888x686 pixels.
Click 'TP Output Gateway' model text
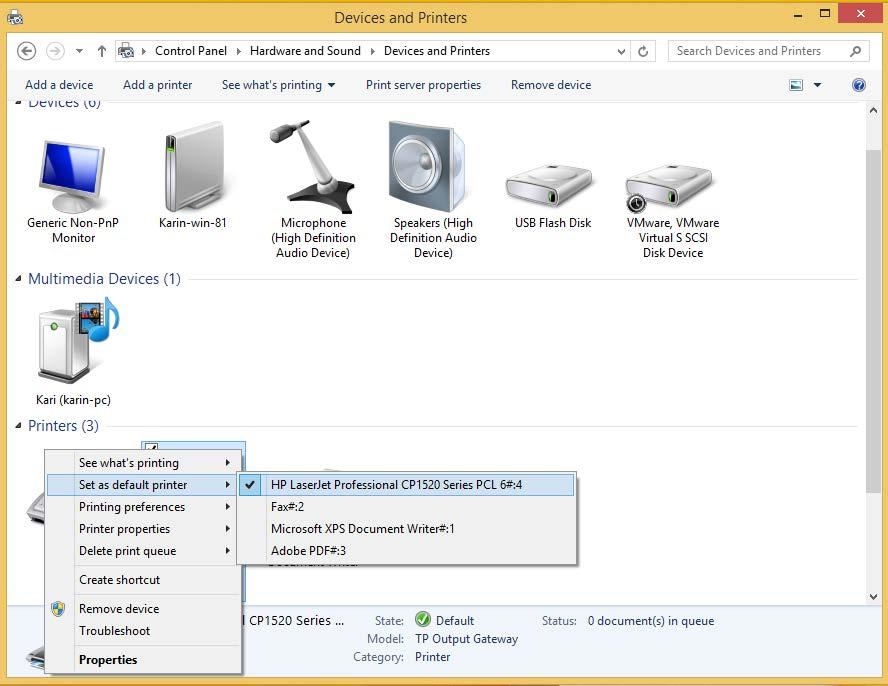tap(466, 639)
